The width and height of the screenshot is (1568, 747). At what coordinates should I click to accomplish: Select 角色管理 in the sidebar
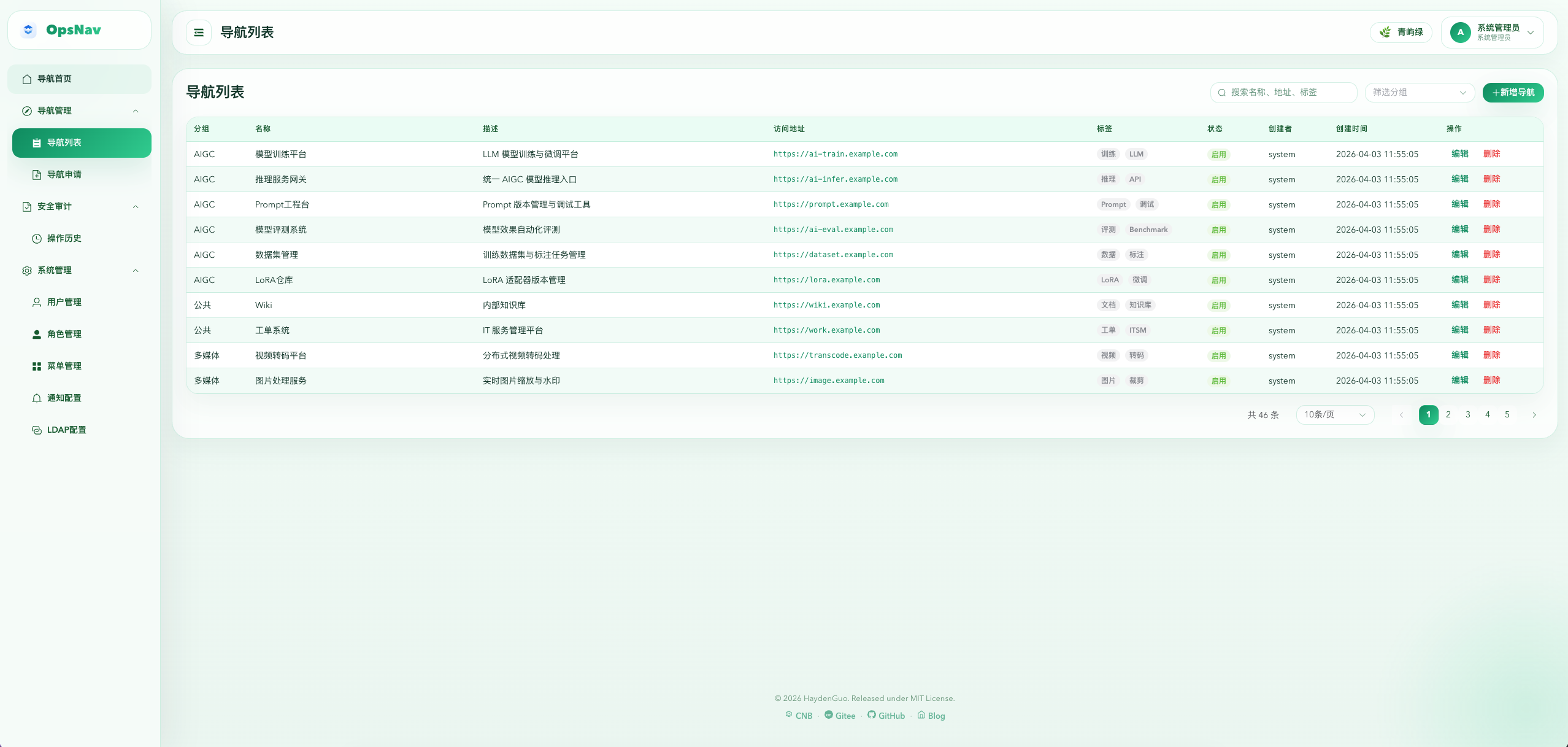pyautogui.click(x=64, y=335)
